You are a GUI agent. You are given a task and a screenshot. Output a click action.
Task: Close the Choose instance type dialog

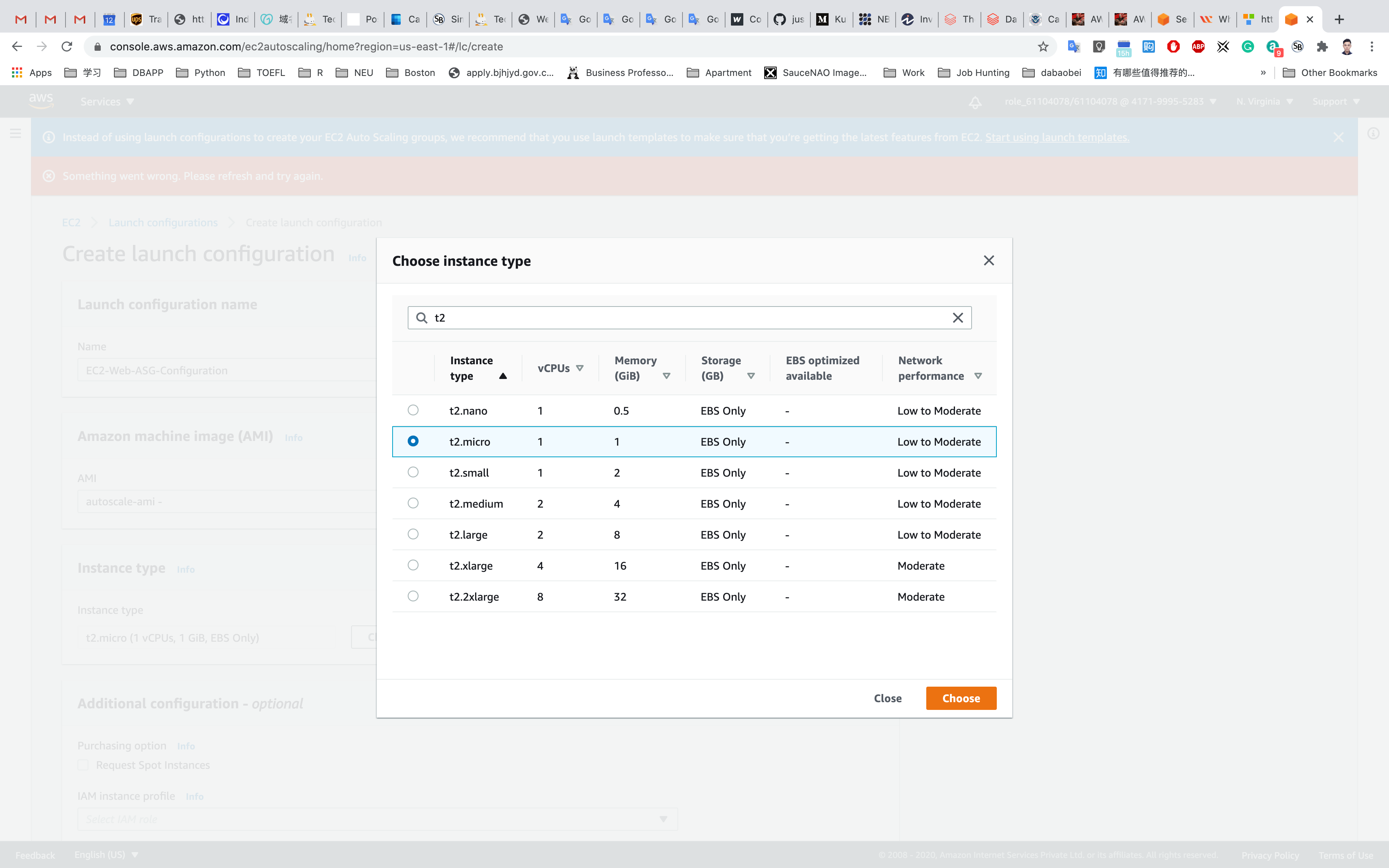[988, 261]
